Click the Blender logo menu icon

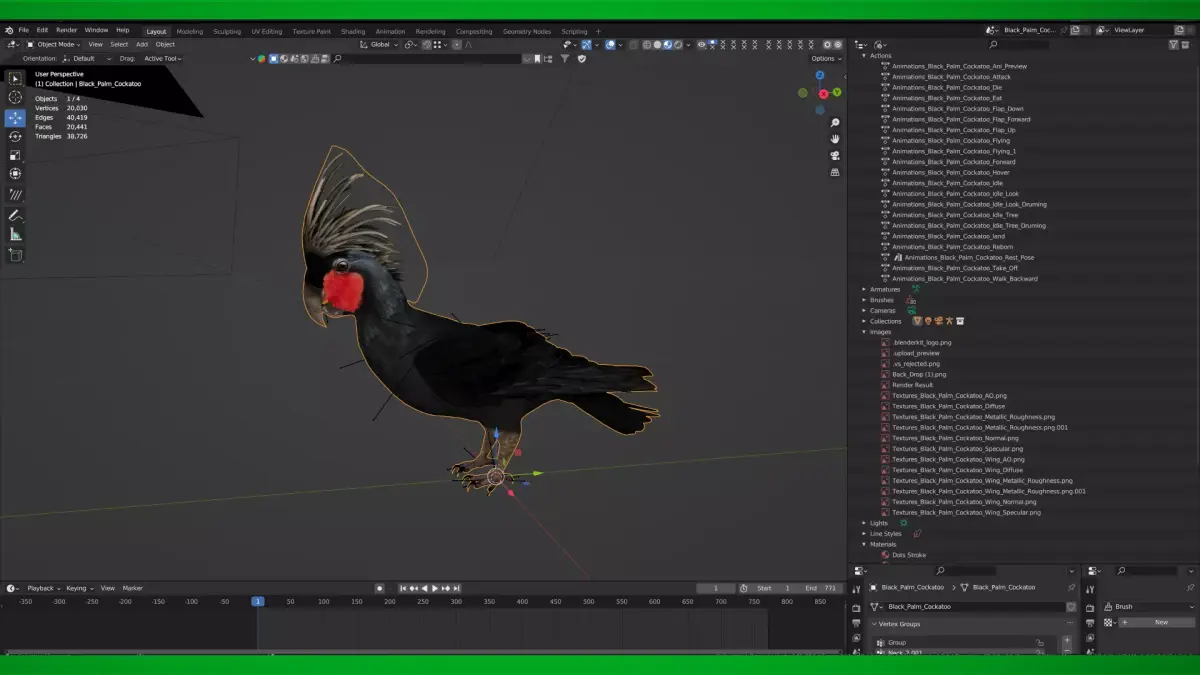[9, 30]
